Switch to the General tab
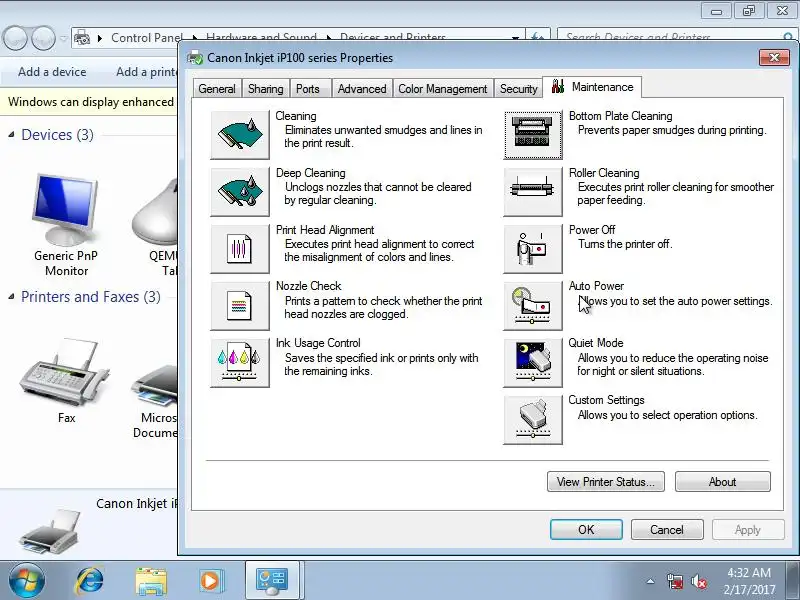This screenshot has height=600, width=800. (217, 89)
